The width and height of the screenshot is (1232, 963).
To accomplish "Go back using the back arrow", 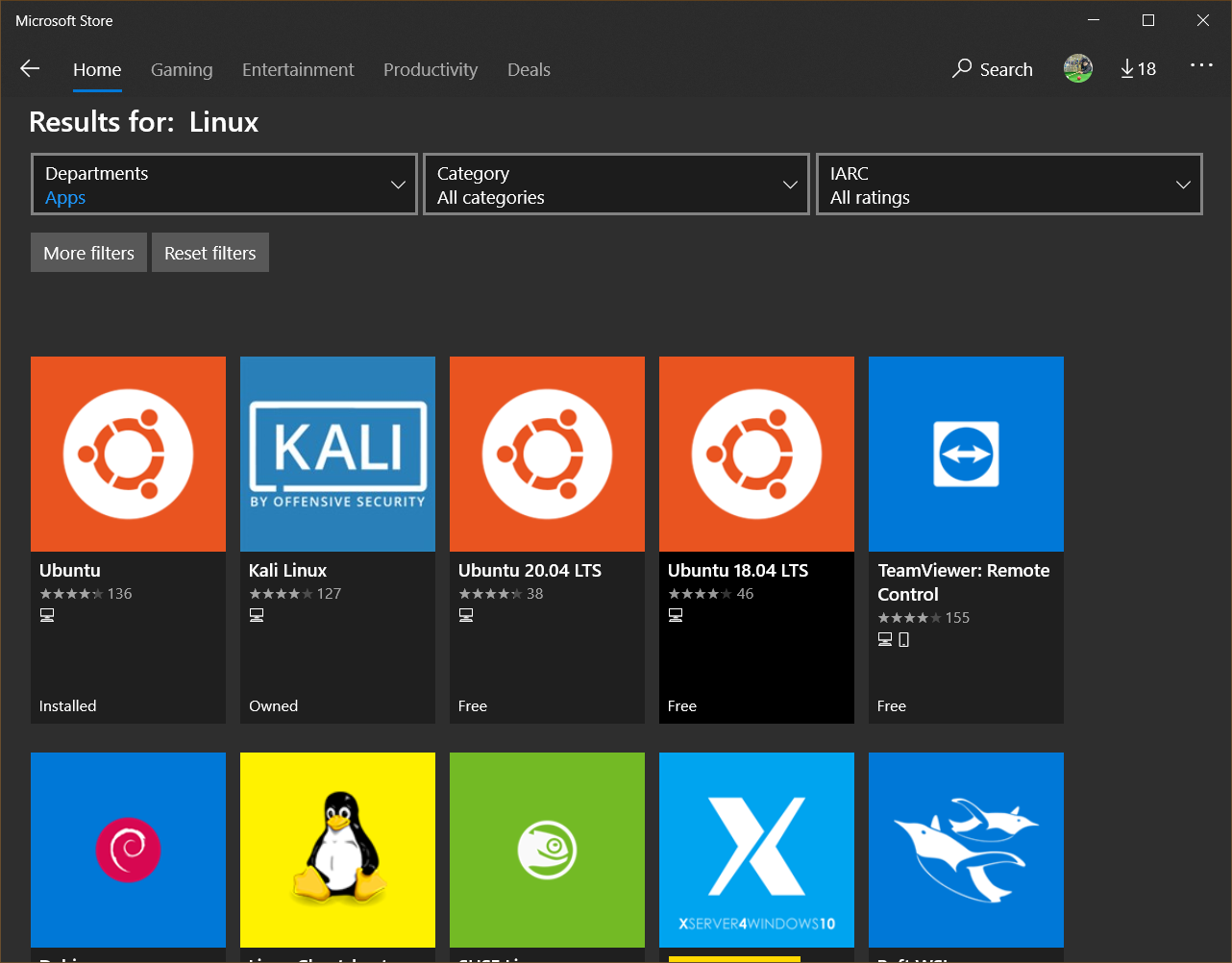I will point(30,68).
